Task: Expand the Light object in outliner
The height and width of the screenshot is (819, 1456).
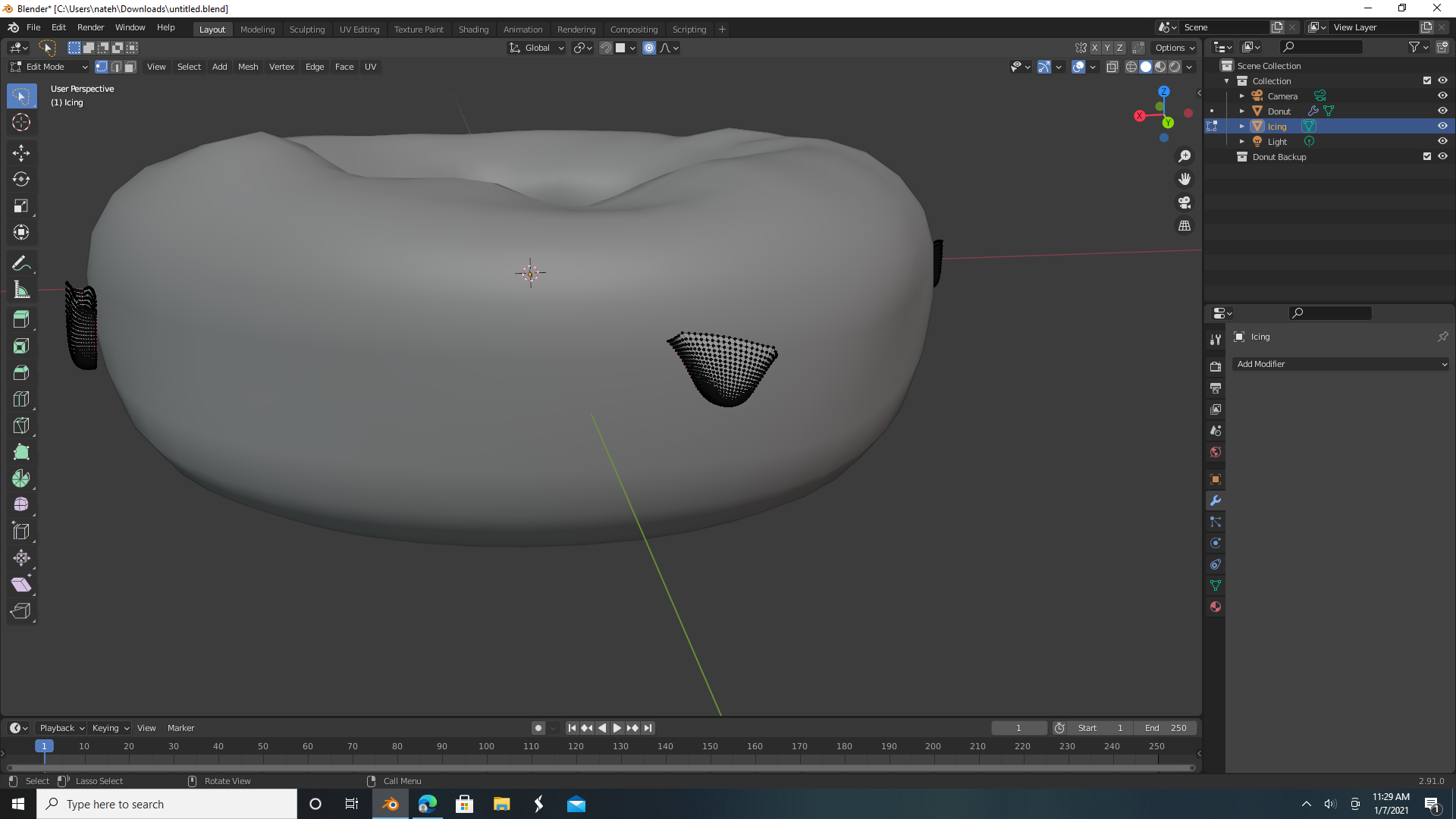Action: 1242,142
